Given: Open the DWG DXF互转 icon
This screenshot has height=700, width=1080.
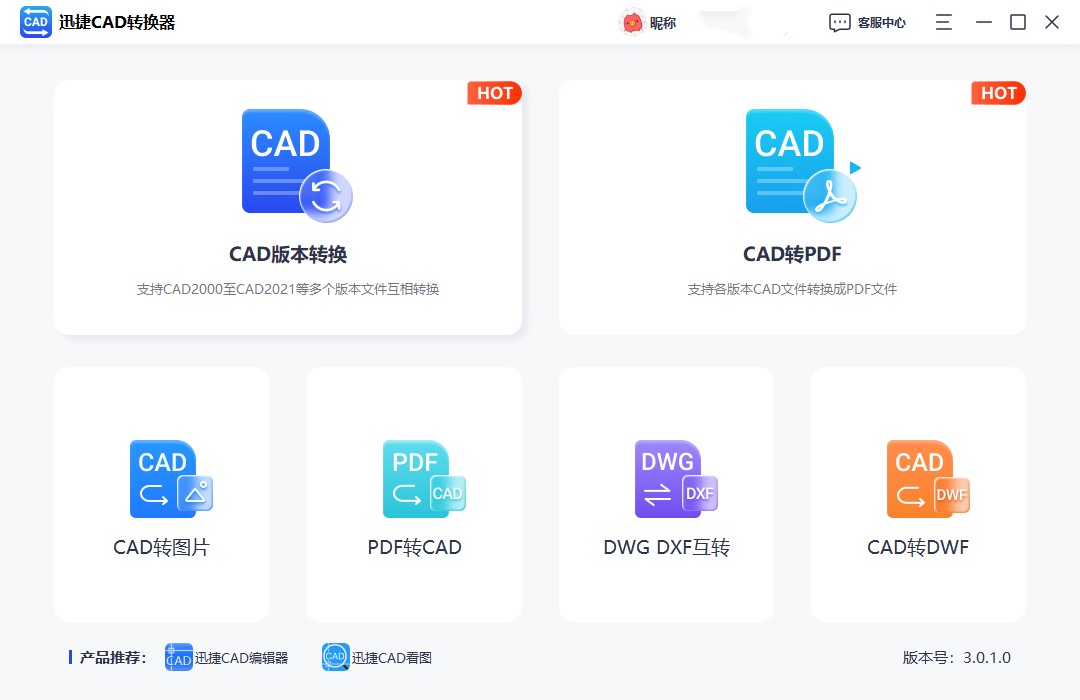Looking at the screenshot, I should pyautogui.click(x=675, y=479).
